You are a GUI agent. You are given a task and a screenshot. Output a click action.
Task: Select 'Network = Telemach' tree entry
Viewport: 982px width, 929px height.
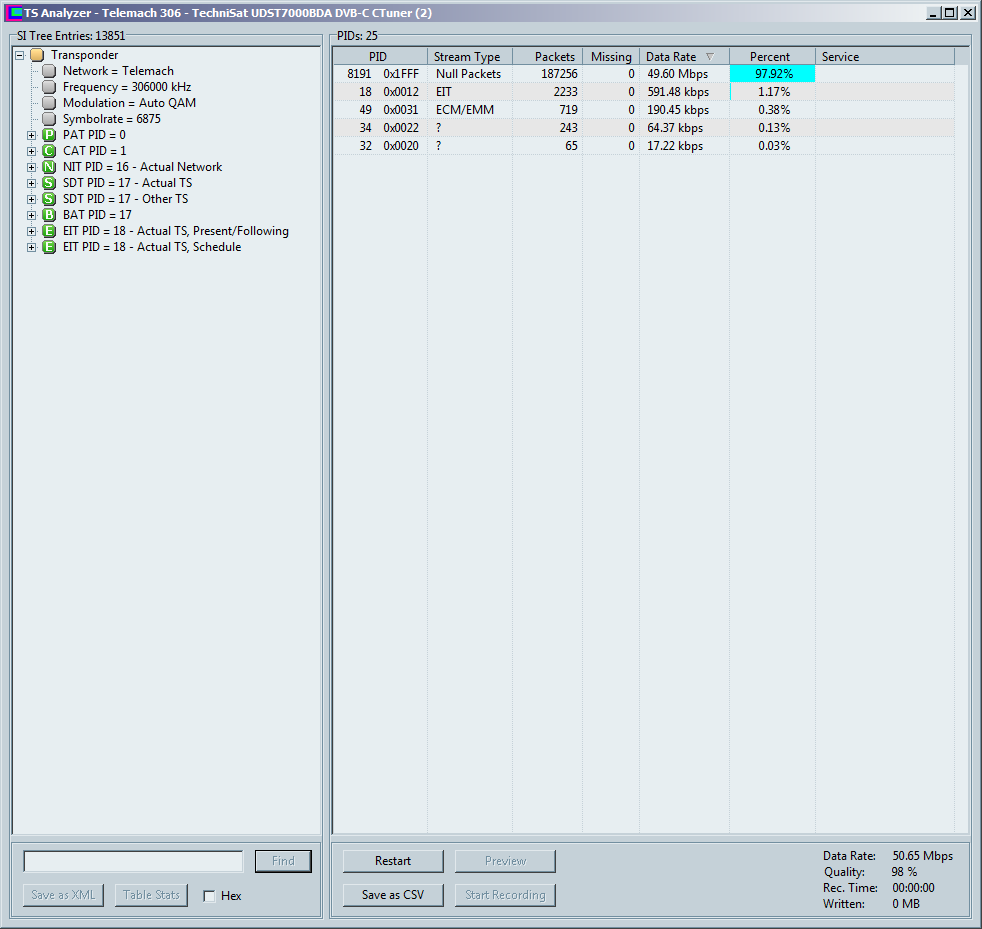(118, 71)
